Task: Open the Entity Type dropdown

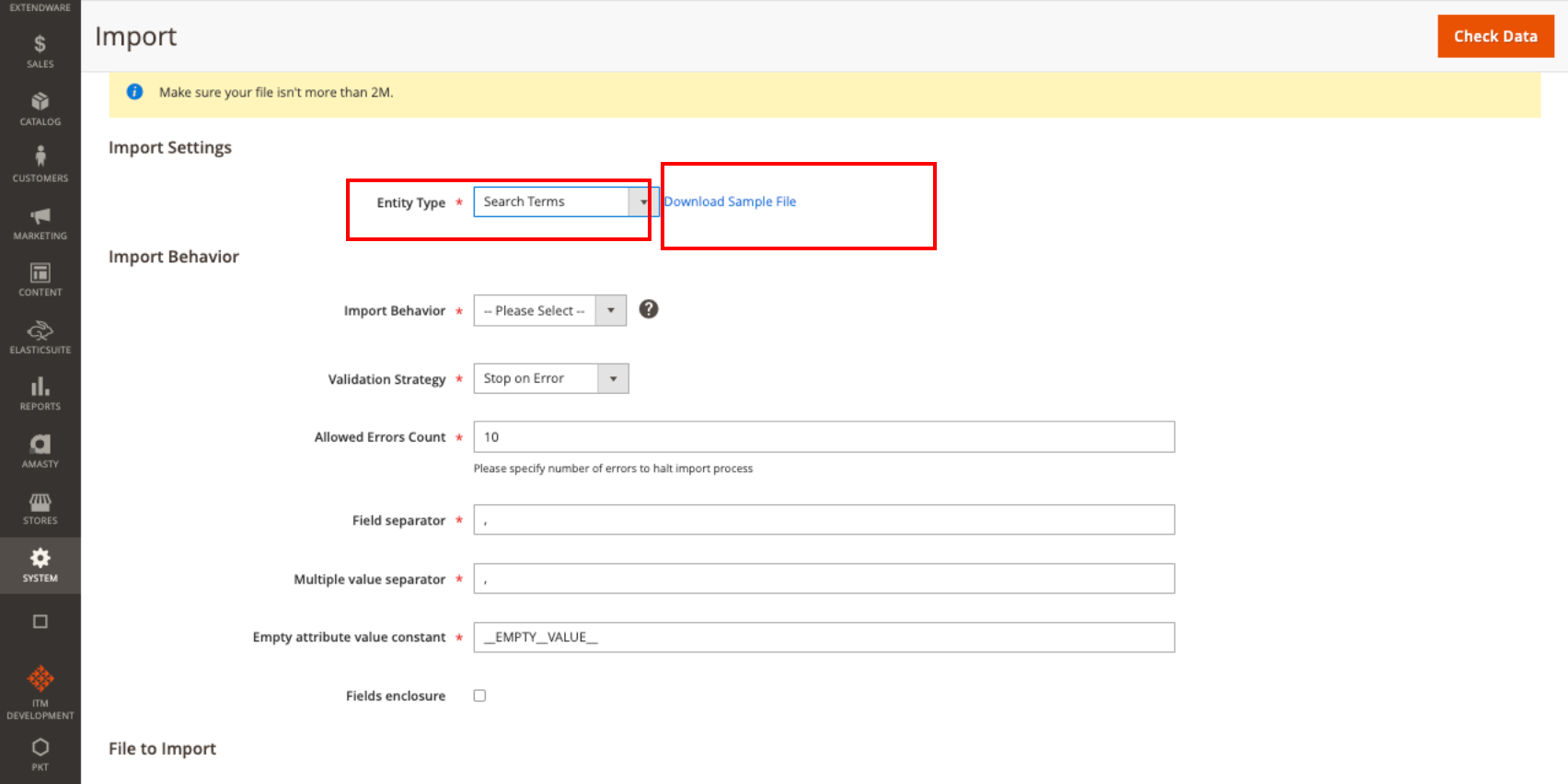Action: pyautogui.click(x=566, y=202)
